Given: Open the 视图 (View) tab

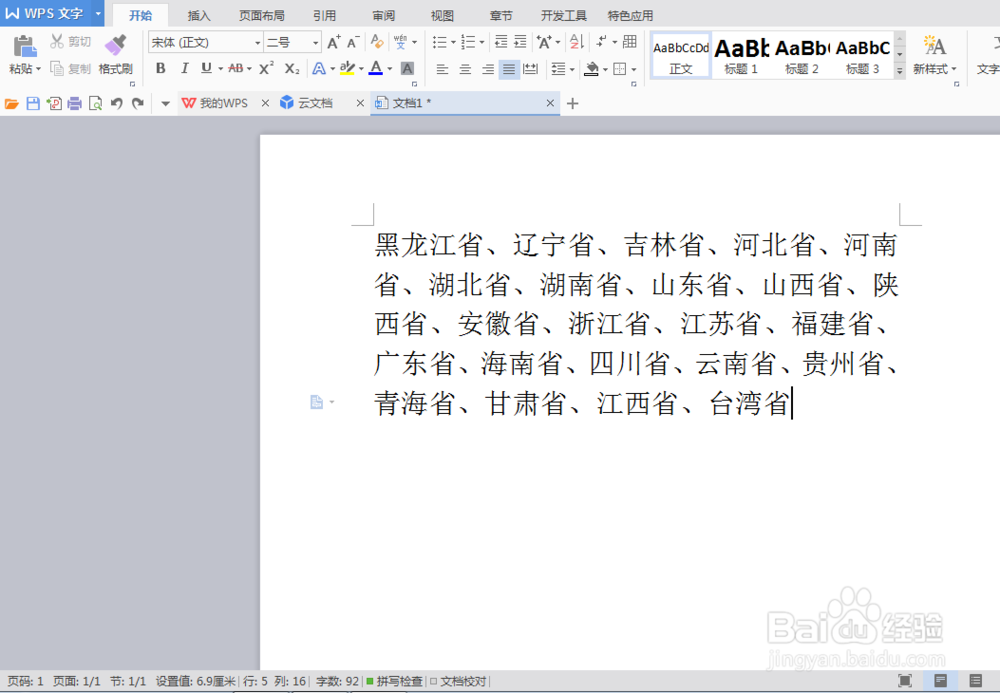Looking at the screenshot, I should tap(442, 15).
